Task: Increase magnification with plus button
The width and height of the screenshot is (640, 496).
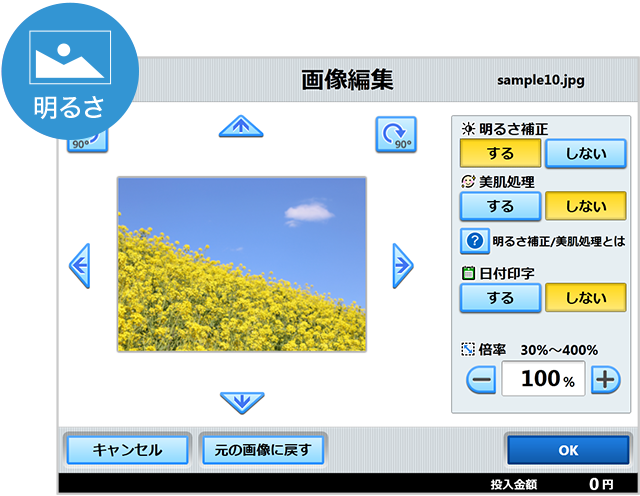Action: [x=605, y=380]
